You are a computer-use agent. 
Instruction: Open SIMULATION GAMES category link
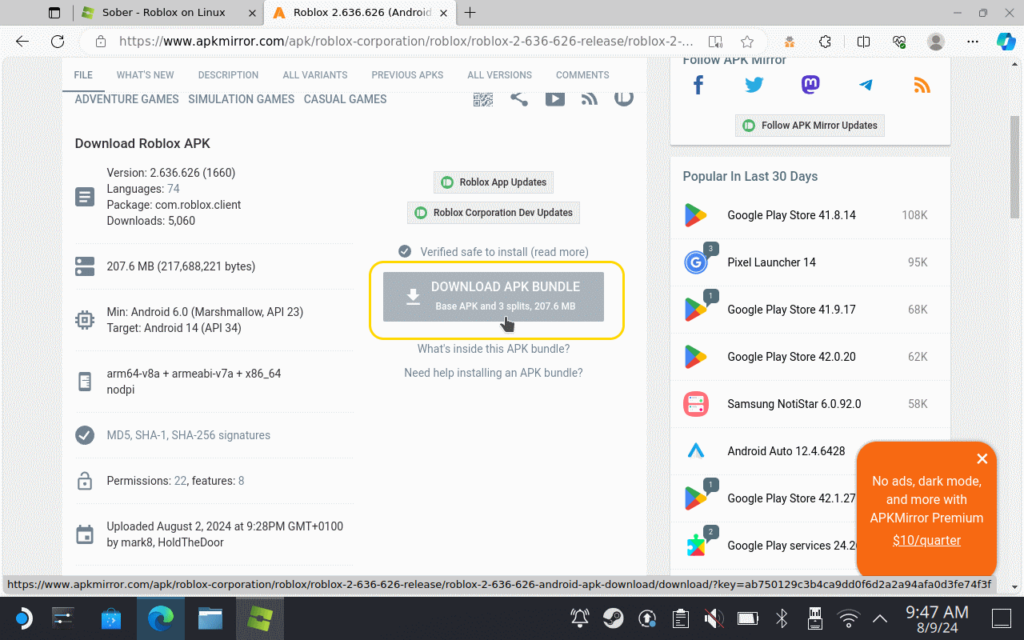[x=241, y=99]
